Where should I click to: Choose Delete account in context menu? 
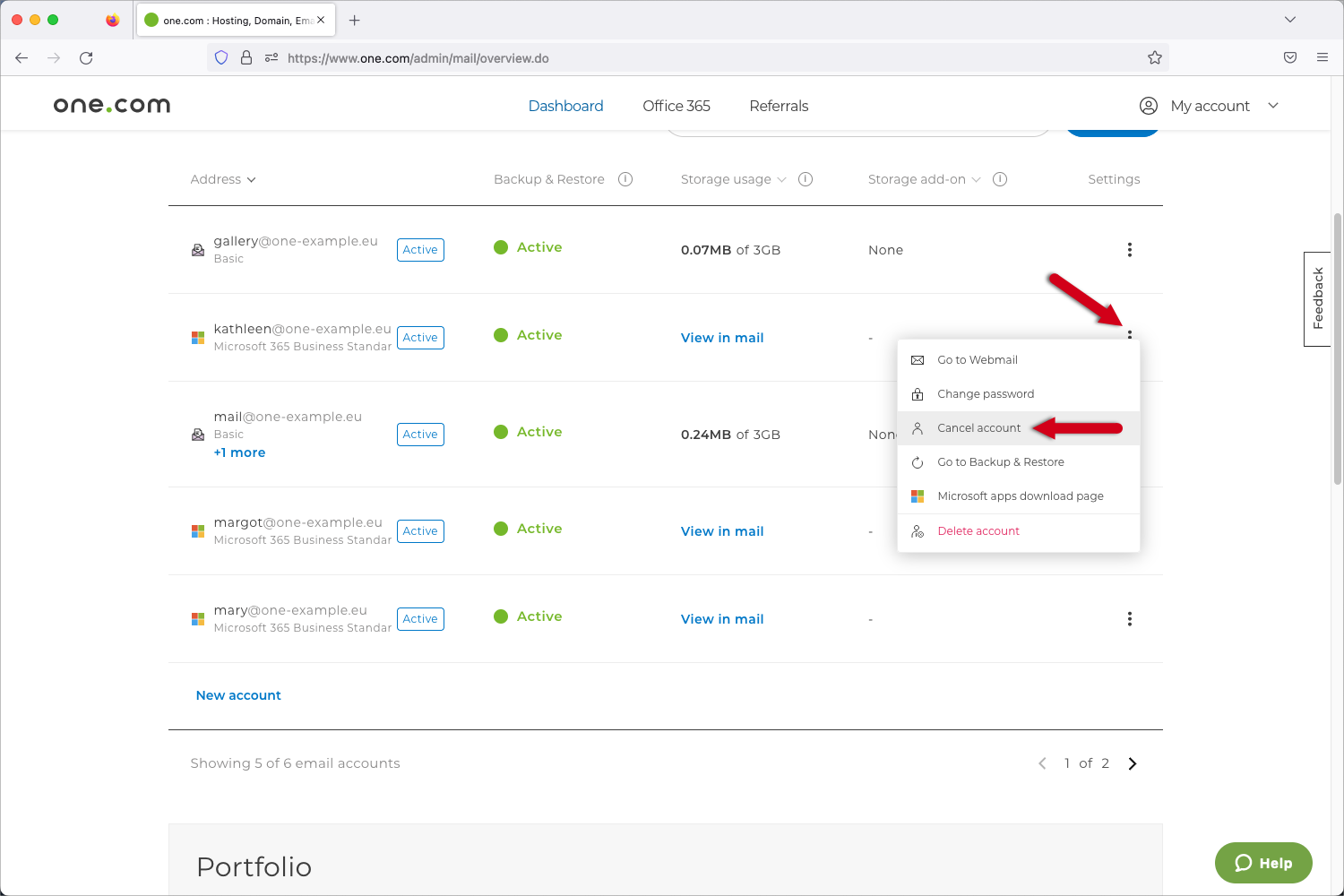click(978, 531)
